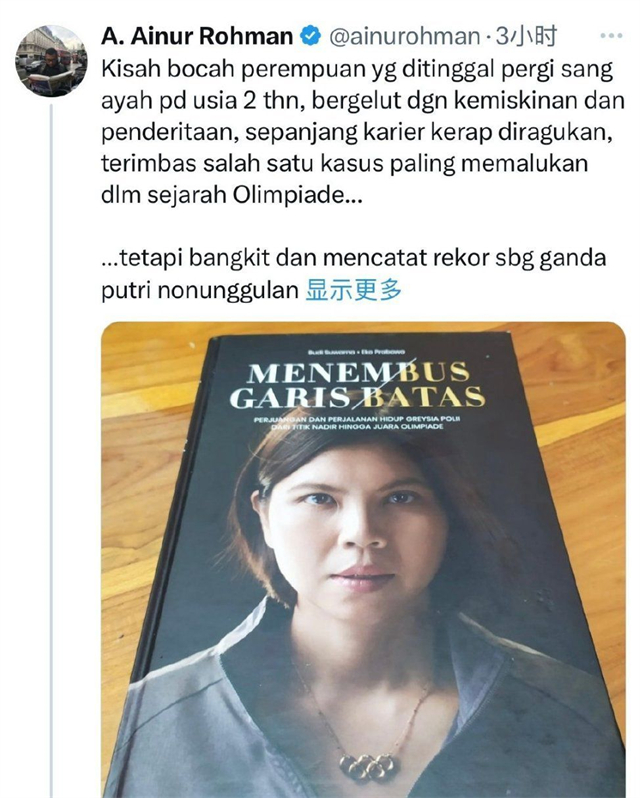This screenshot has width=640, height=798.
Task: Open A. Ainur Rohman's profile avatar
Action: coord(51,61)
